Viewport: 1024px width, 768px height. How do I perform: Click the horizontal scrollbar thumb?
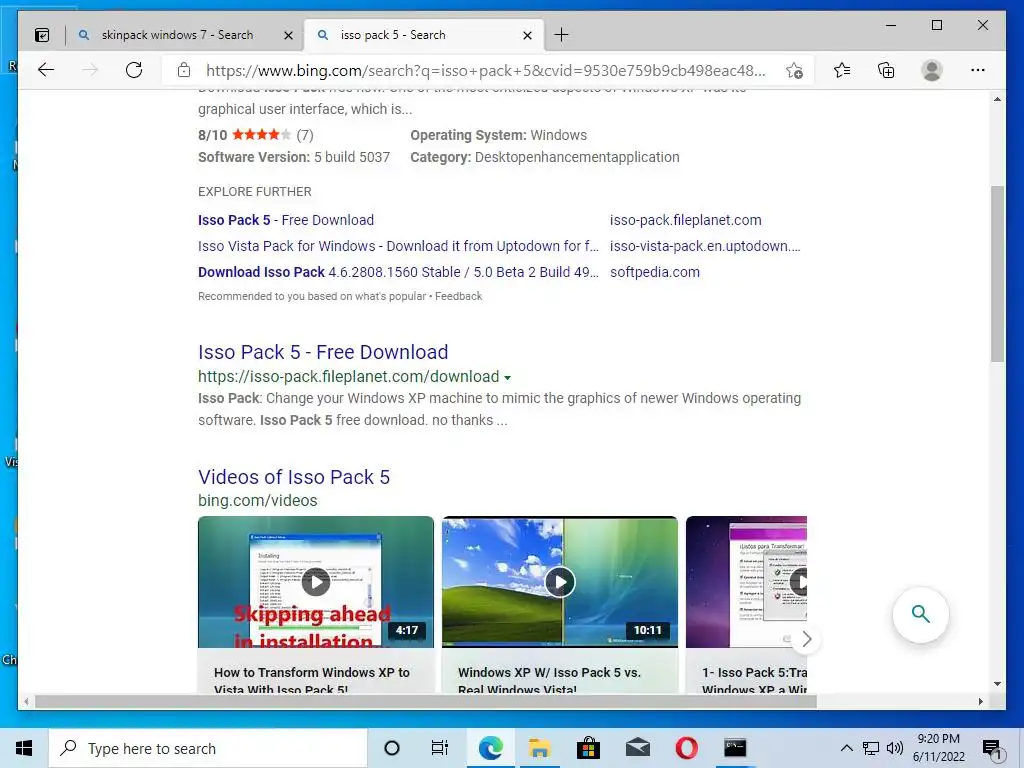click(426, 701)
